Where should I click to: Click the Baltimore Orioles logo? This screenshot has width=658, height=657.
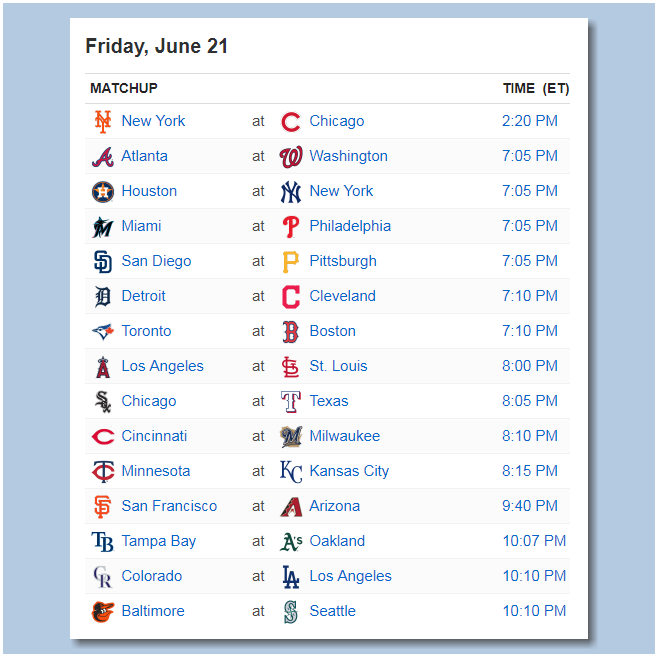click(x=103, y=611)
